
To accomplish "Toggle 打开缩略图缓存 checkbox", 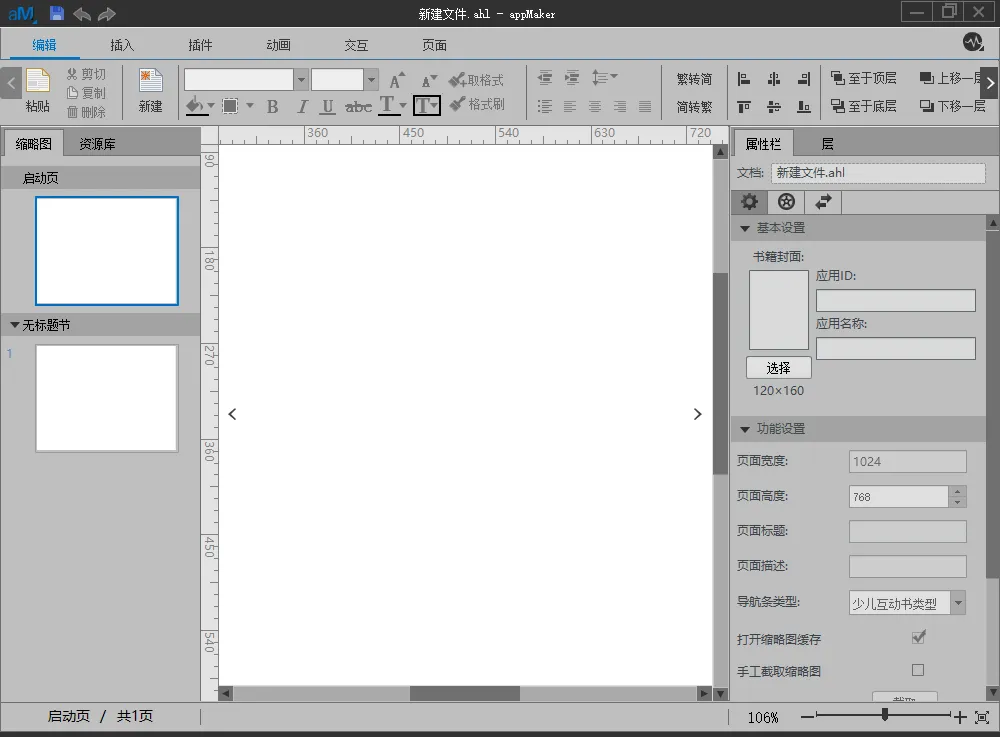I will (918, 637).
